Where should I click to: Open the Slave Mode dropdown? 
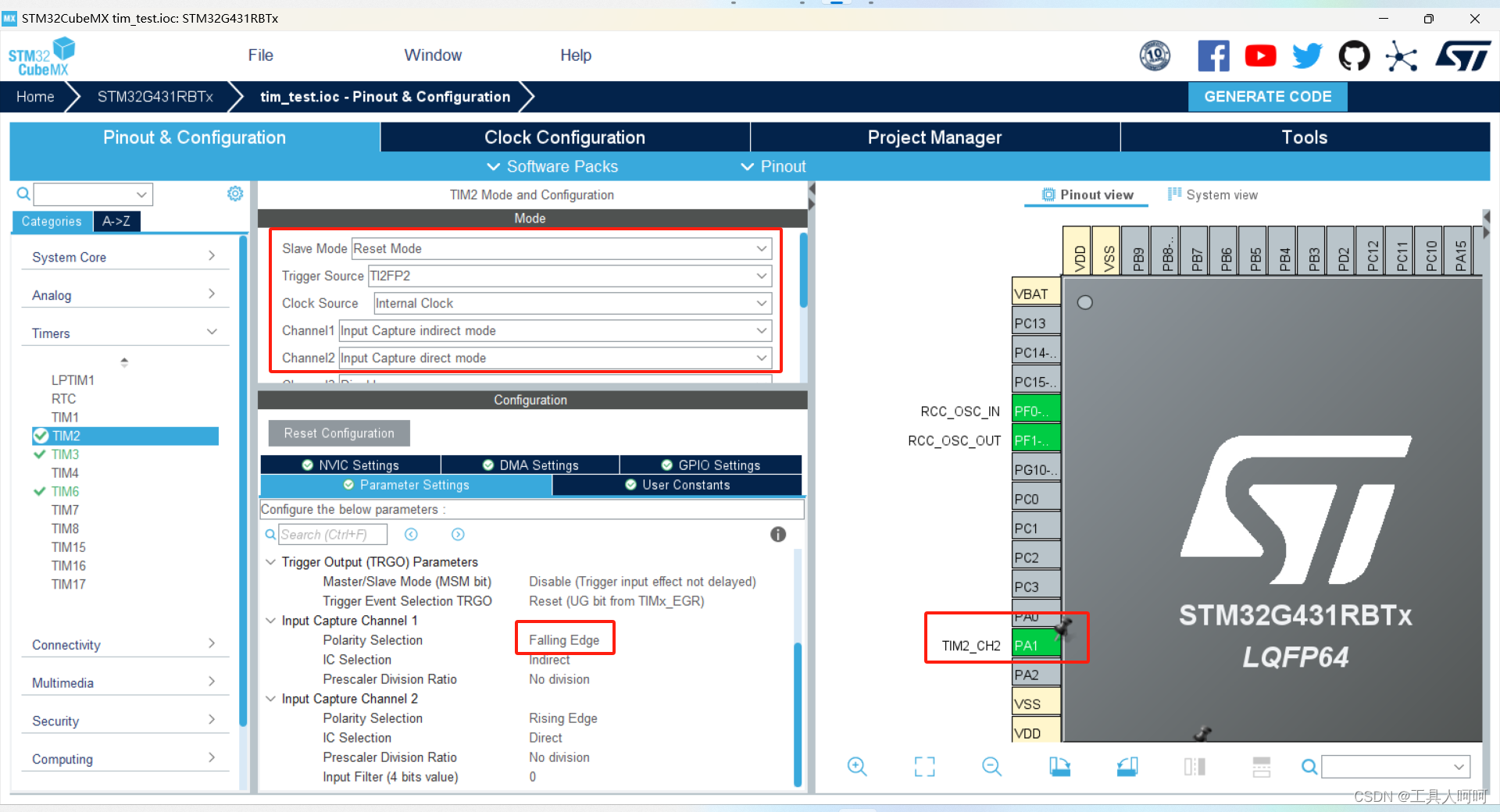tap(562, 248)
